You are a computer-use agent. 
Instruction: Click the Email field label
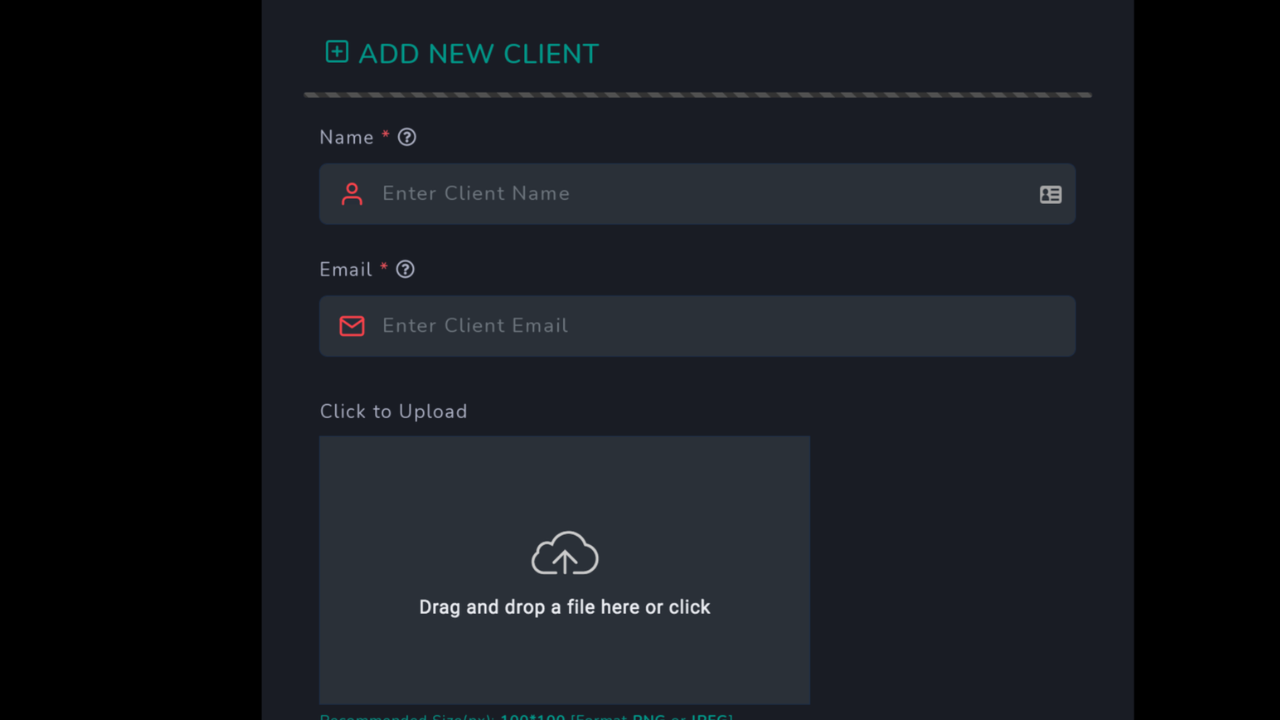pos(345,270)
